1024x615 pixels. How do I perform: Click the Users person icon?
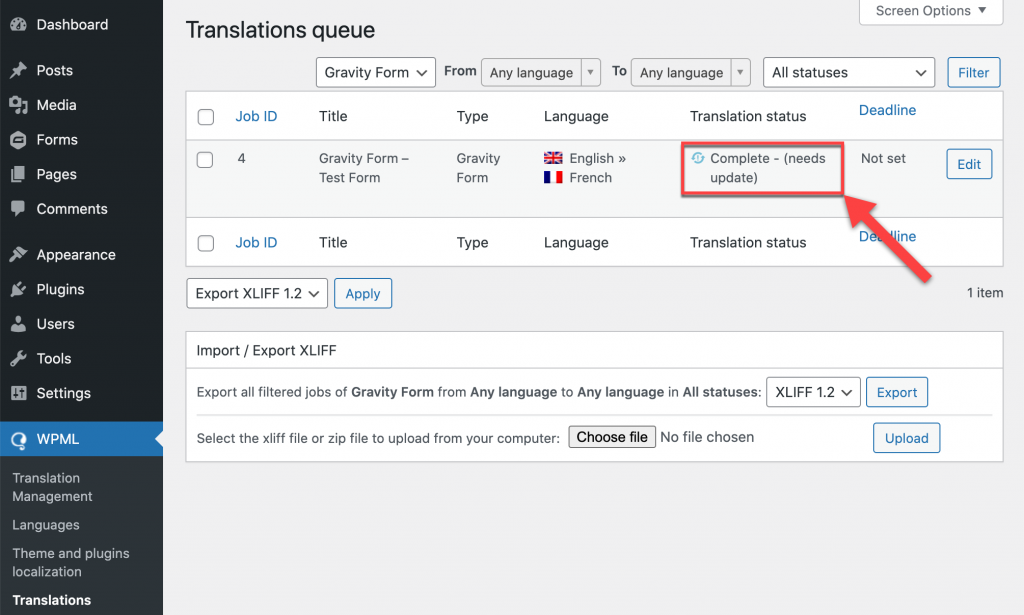[x=18, y=324]
